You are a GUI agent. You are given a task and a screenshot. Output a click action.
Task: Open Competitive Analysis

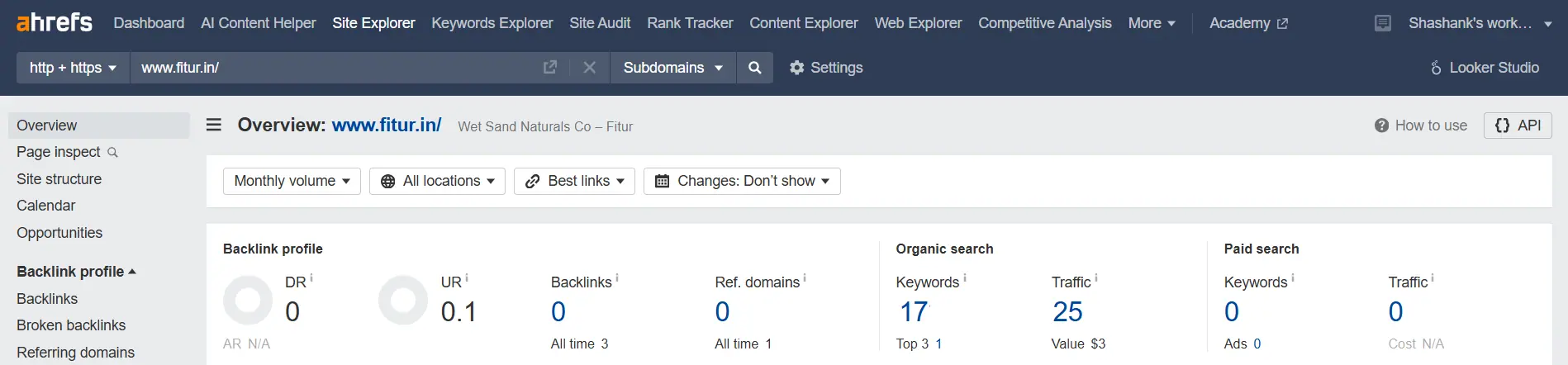tap(1044, 23)
